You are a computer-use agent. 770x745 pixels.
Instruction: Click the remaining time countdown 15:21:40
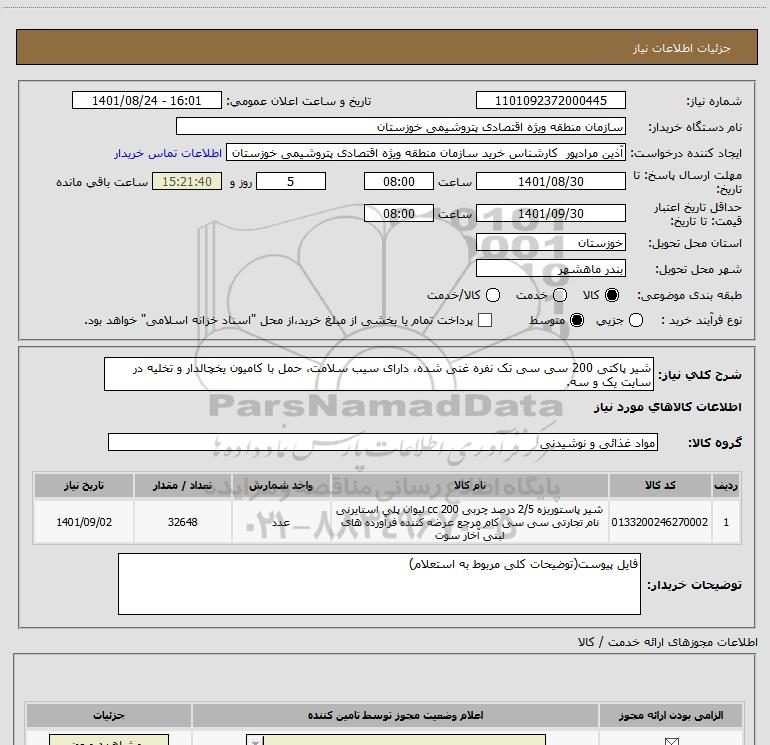coord(187,181)
